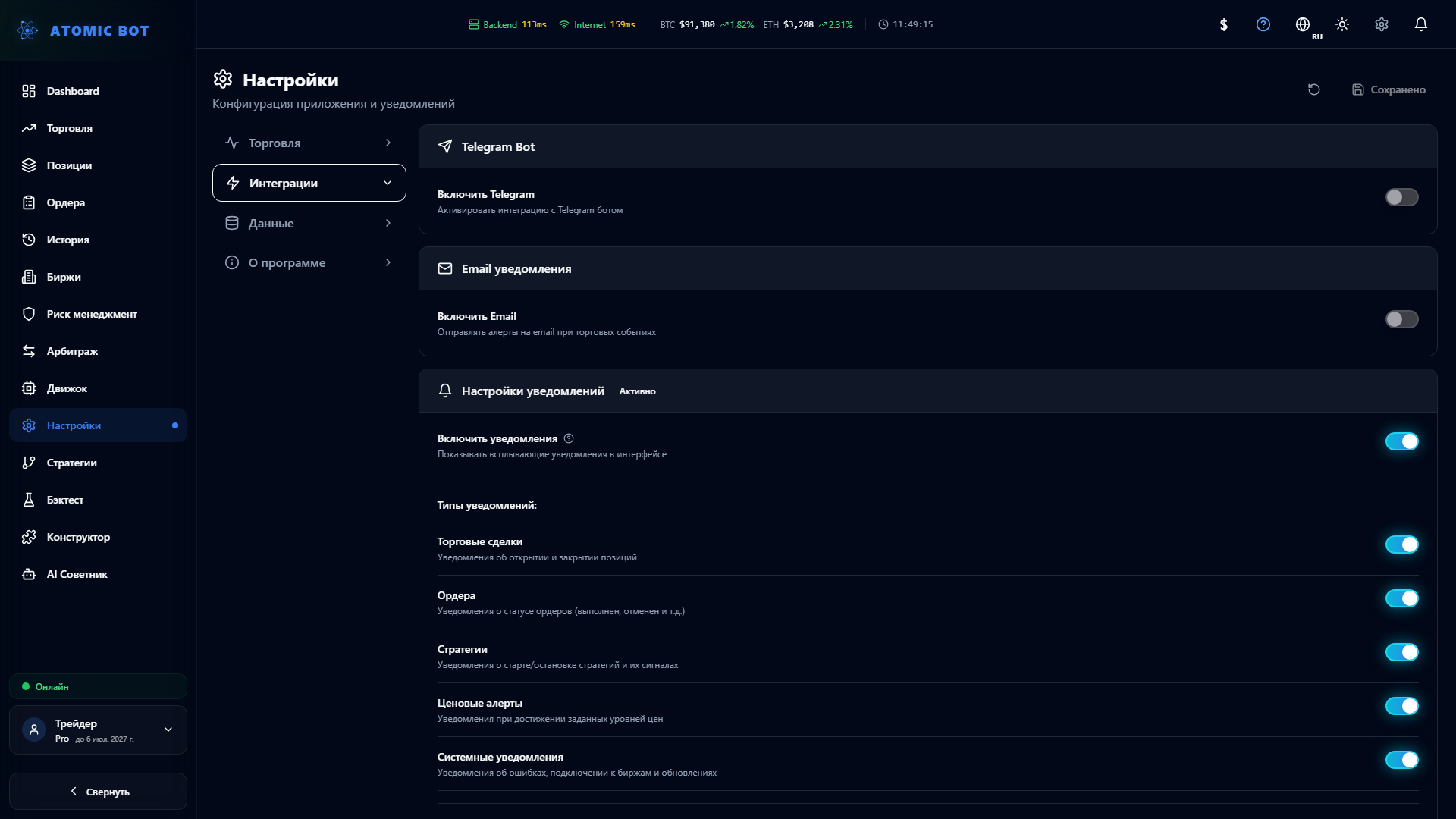This screenshot has height=819, width=1456.
Task: Click the Настройки page gear icon
Action: (223, 79)
